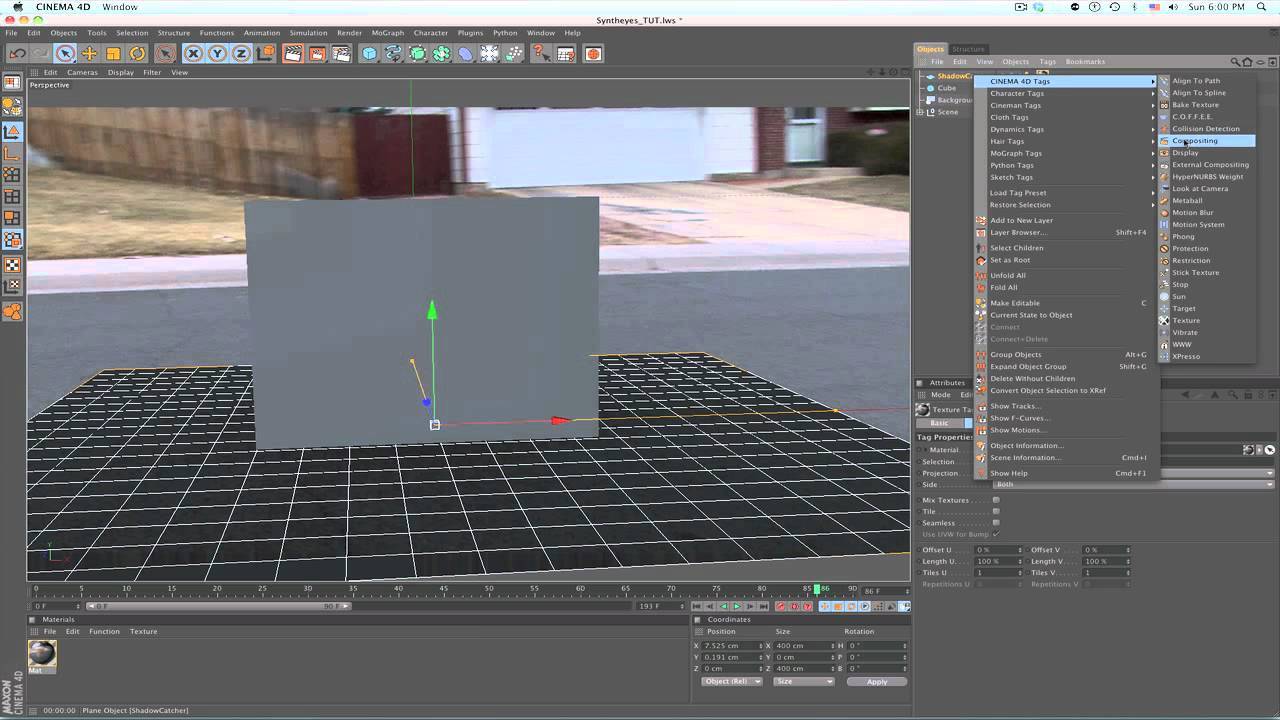
Task: Move the green timeline playhead marker
Action: click(817, 589)
